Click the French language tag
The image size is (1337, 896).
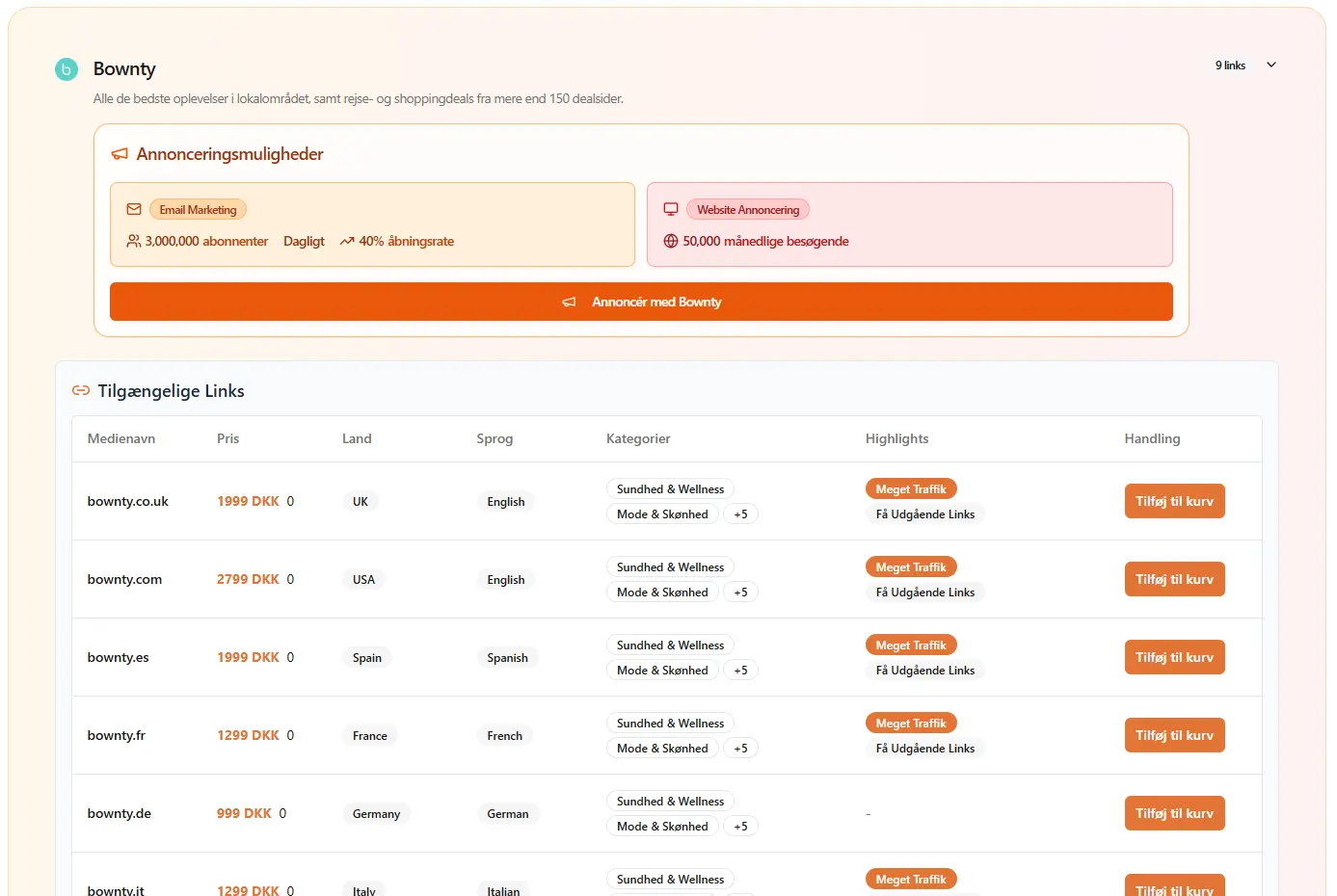504,736
